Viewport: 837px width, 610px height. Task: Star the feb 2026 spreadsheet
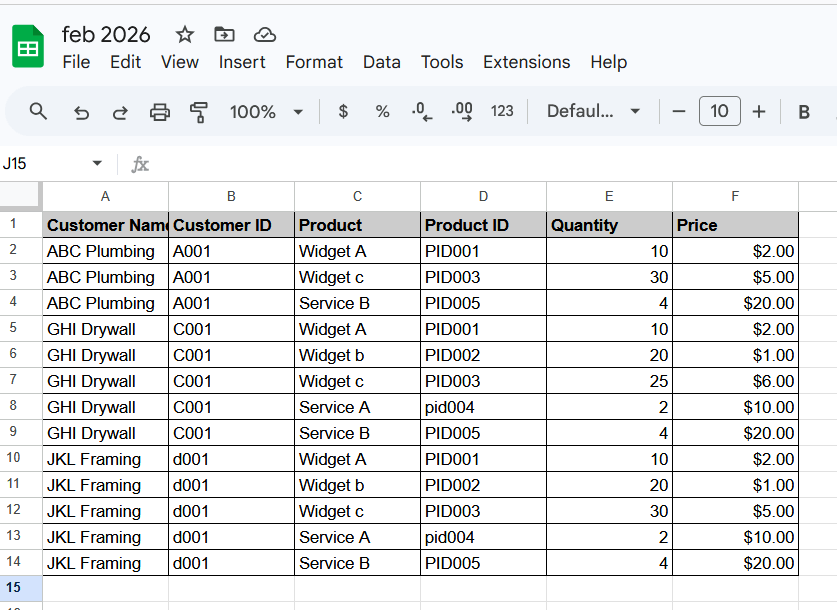tap(185, 35)
